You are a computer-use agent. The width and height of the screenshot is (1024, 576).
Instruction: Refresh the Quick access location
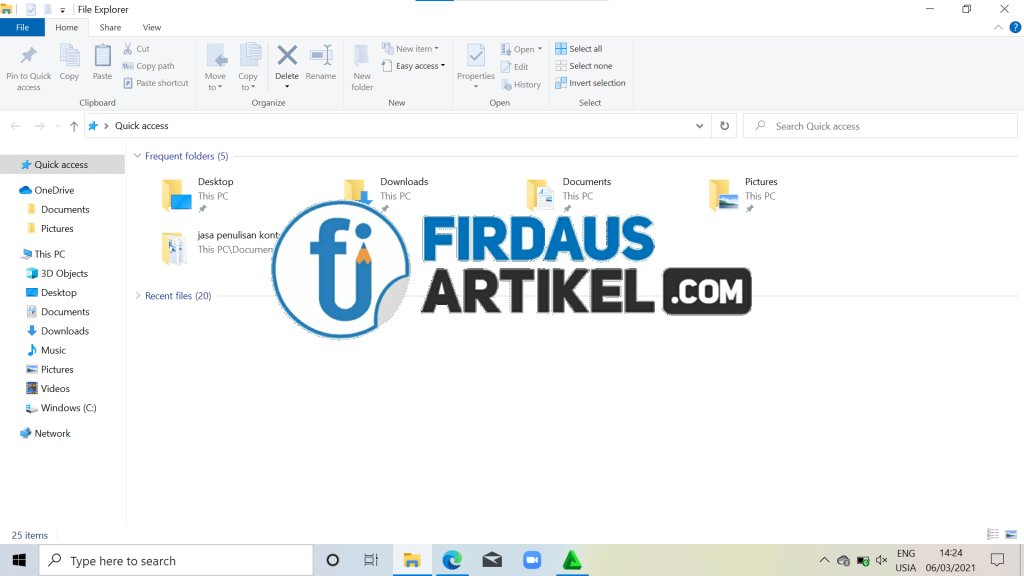tap(724, 126)
